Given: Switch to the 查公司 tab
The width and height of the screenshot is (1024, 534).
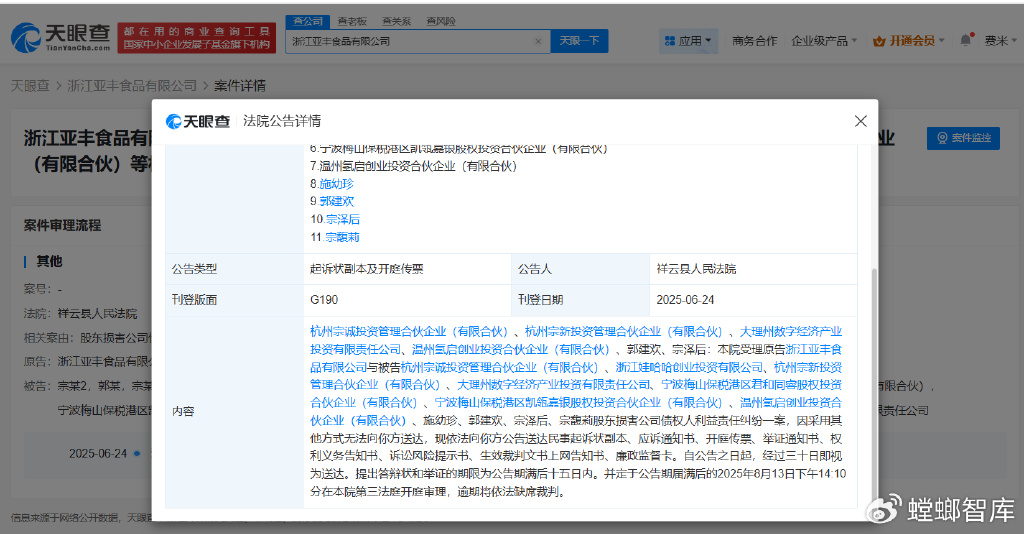Looking at the screenshot, I should click(x=308, y=21).
